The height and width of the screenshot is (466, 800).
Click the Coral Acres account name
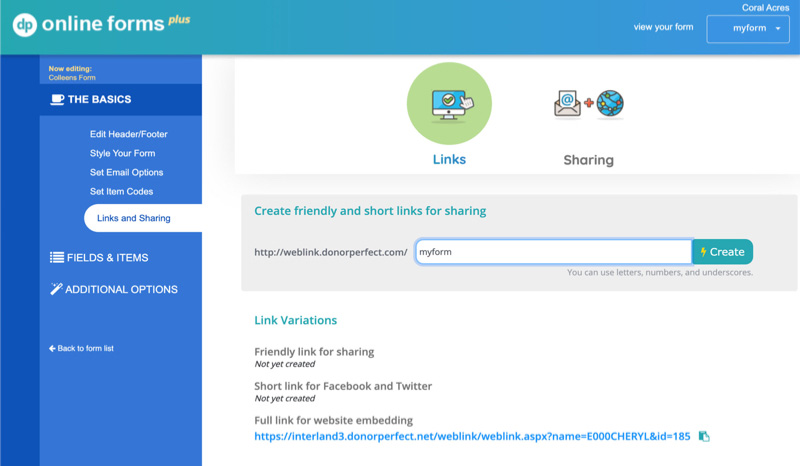[x=765, y=8]
